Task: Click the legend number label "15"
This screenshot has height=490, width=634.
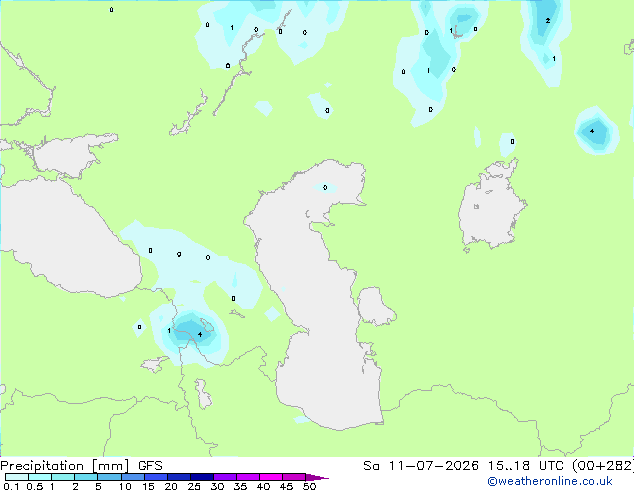Action: 148,486
